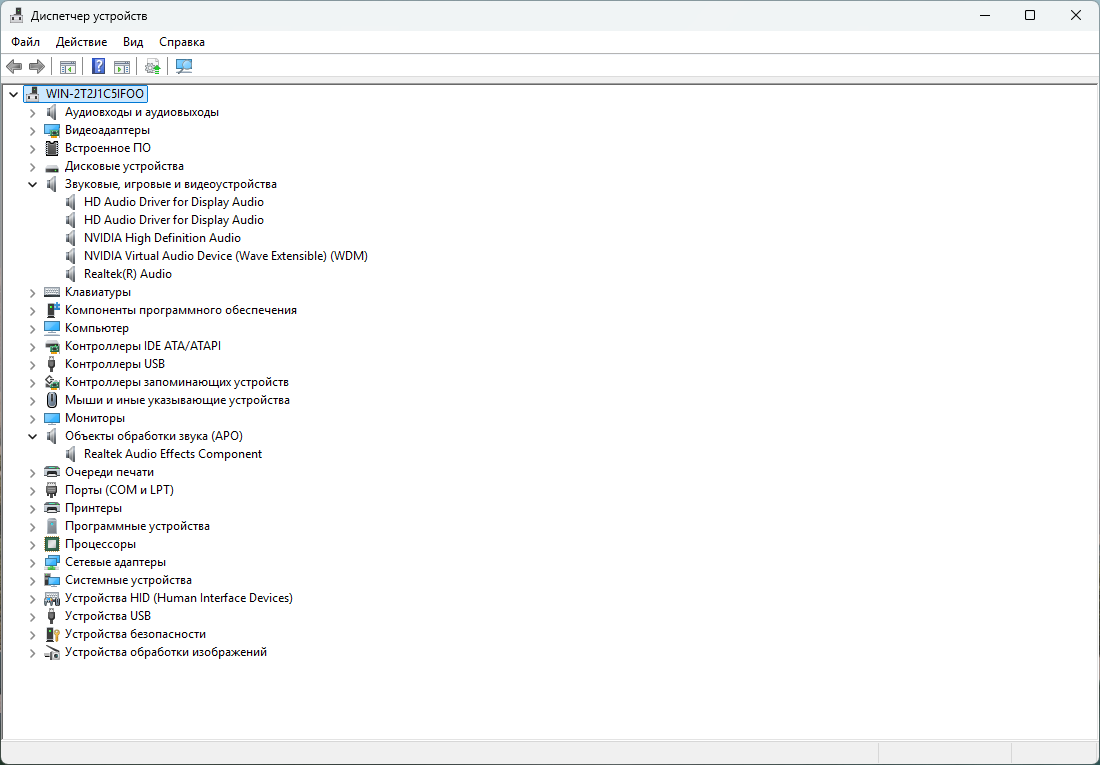The image size is (1100, 765).
Task: Scan for hardware changes with the monitor-magnifier icon
Action: (184, 67)
